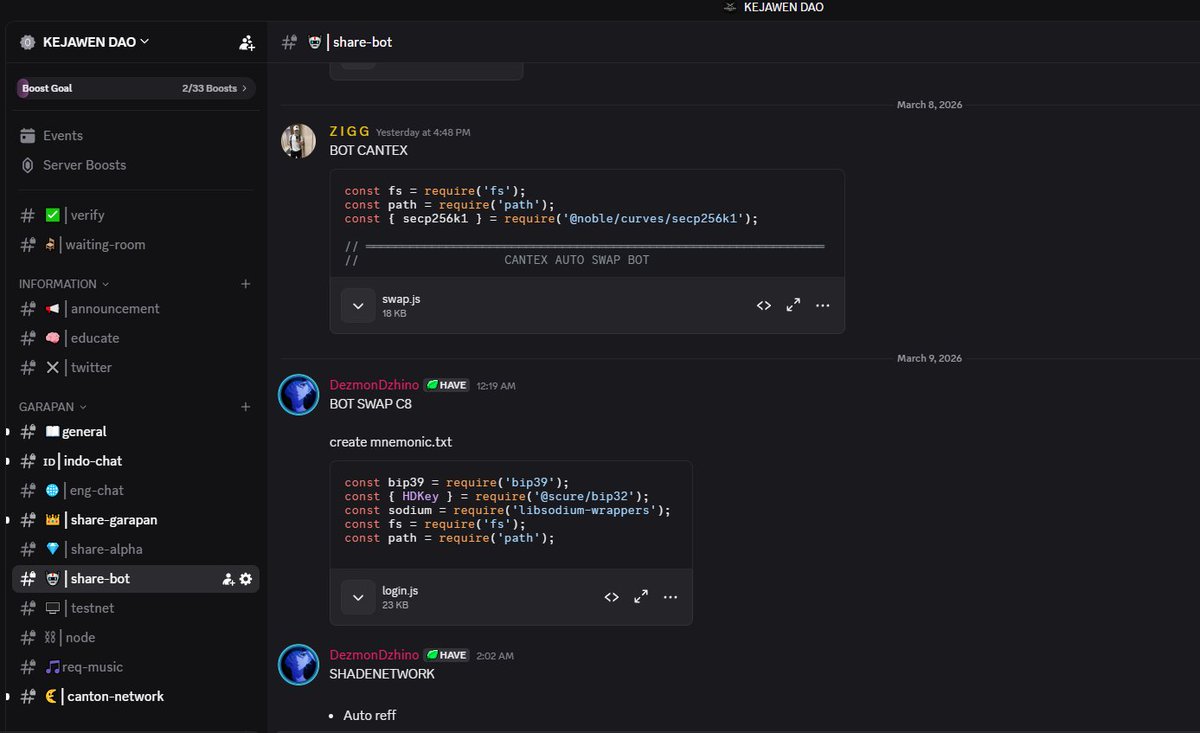Click the invite people icon beside server name
Viewport: 1200px width, 733px height.
[x=247, y=43]
